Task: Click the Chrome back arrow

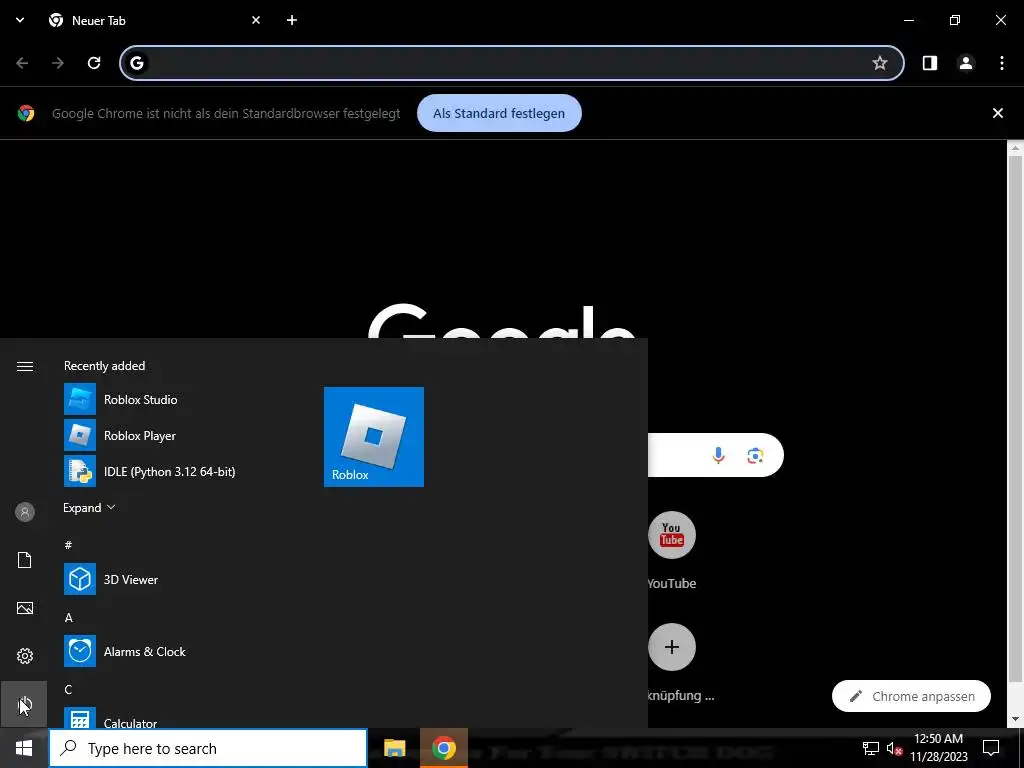Action: click(x=22, y=63)
